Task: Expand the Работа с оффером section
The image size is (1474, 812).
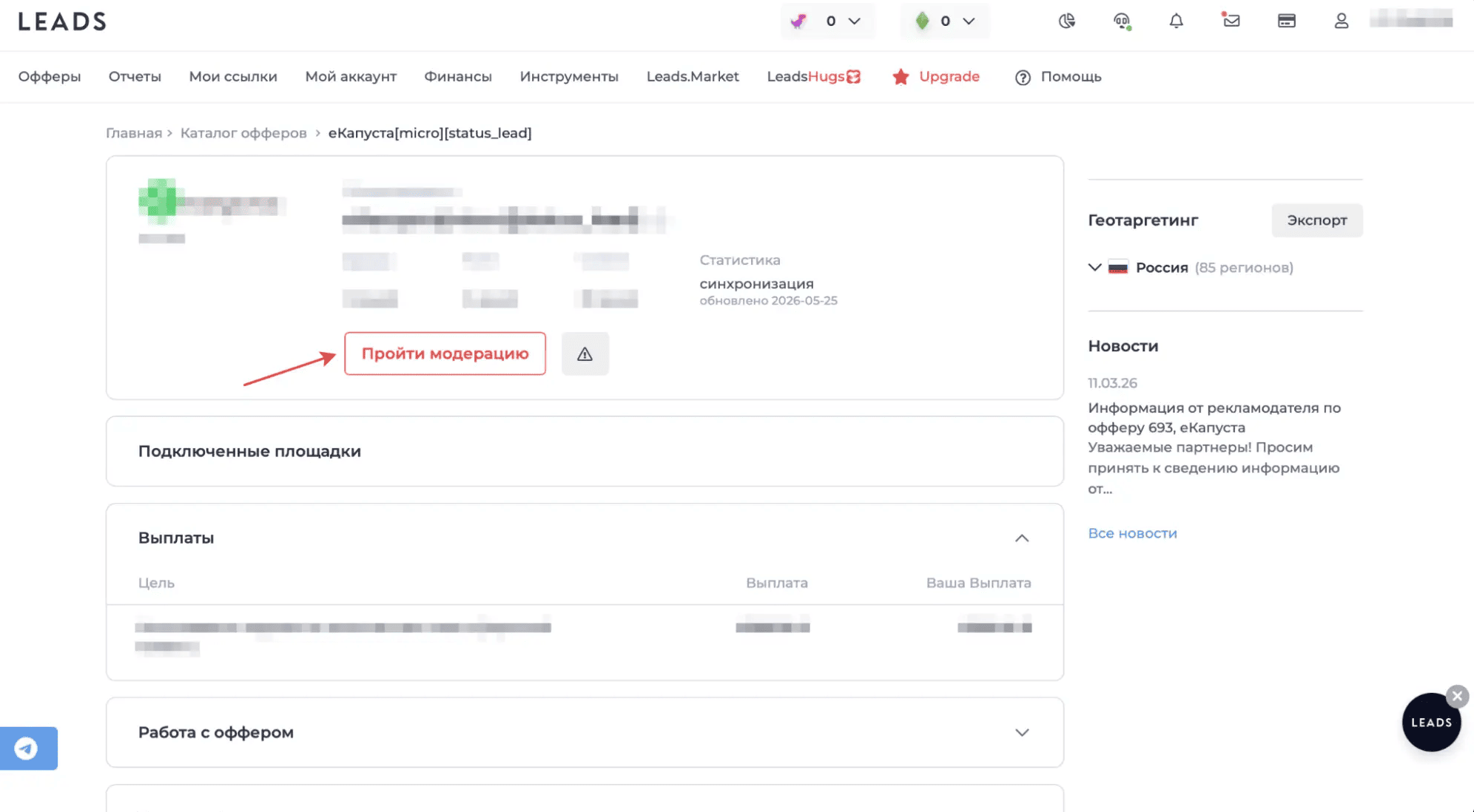Action: click(1022, 733)
